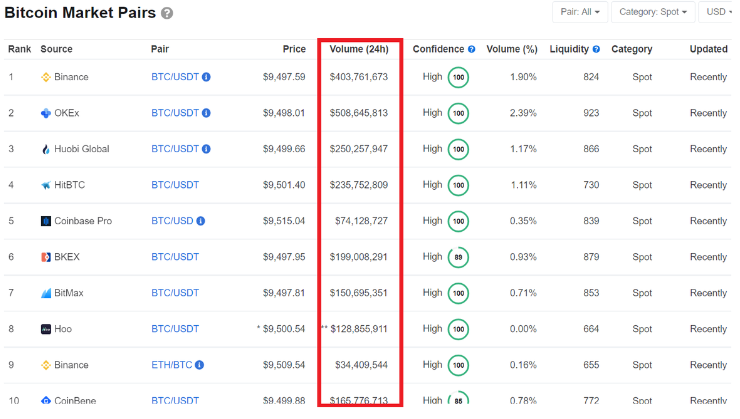Click info icon next to BTC/USD pair
This screenshot has height=419, width=740.
201,221
